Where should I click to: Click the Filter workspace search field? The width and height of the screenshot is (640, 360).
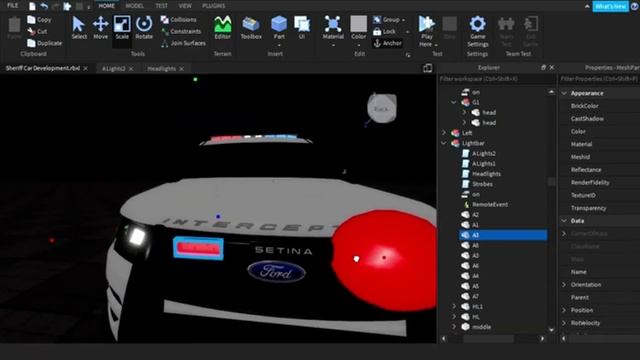[x=496, y=79]
